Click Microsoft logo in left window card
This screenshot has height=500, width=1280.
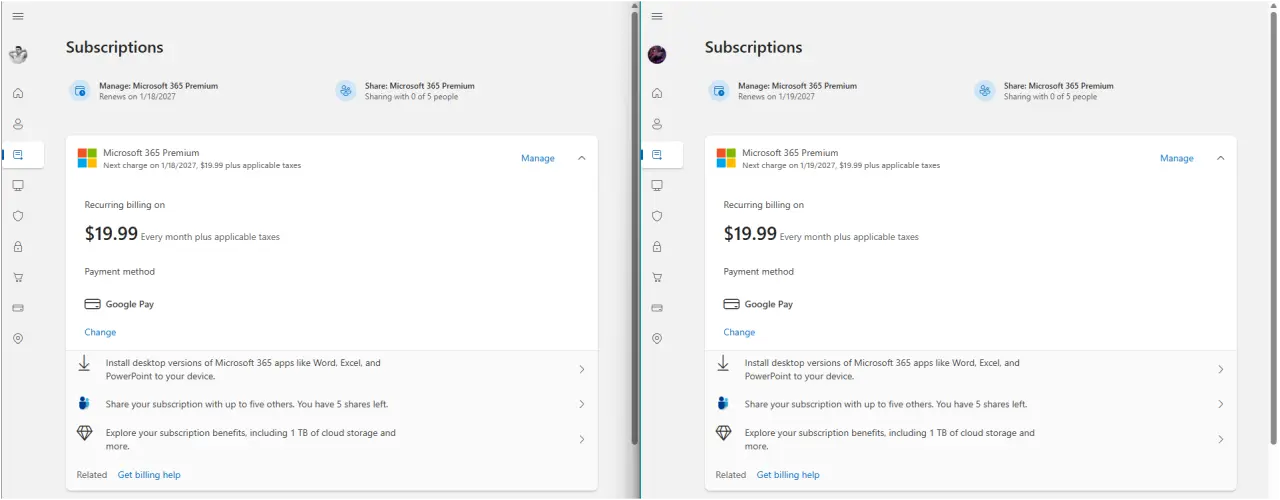click(x=87, y=158)
